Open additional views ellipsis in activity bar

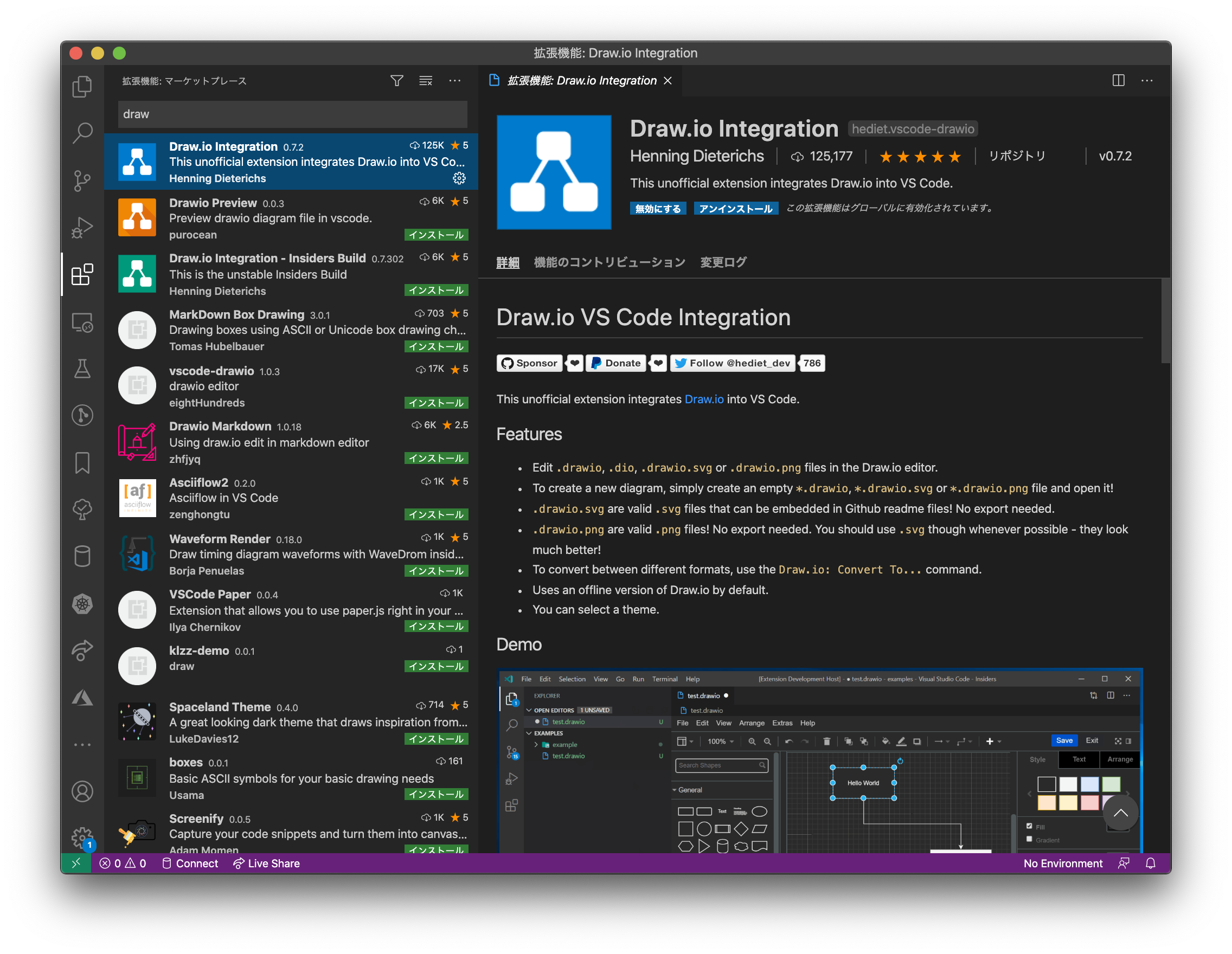click(x=82, y=744)
